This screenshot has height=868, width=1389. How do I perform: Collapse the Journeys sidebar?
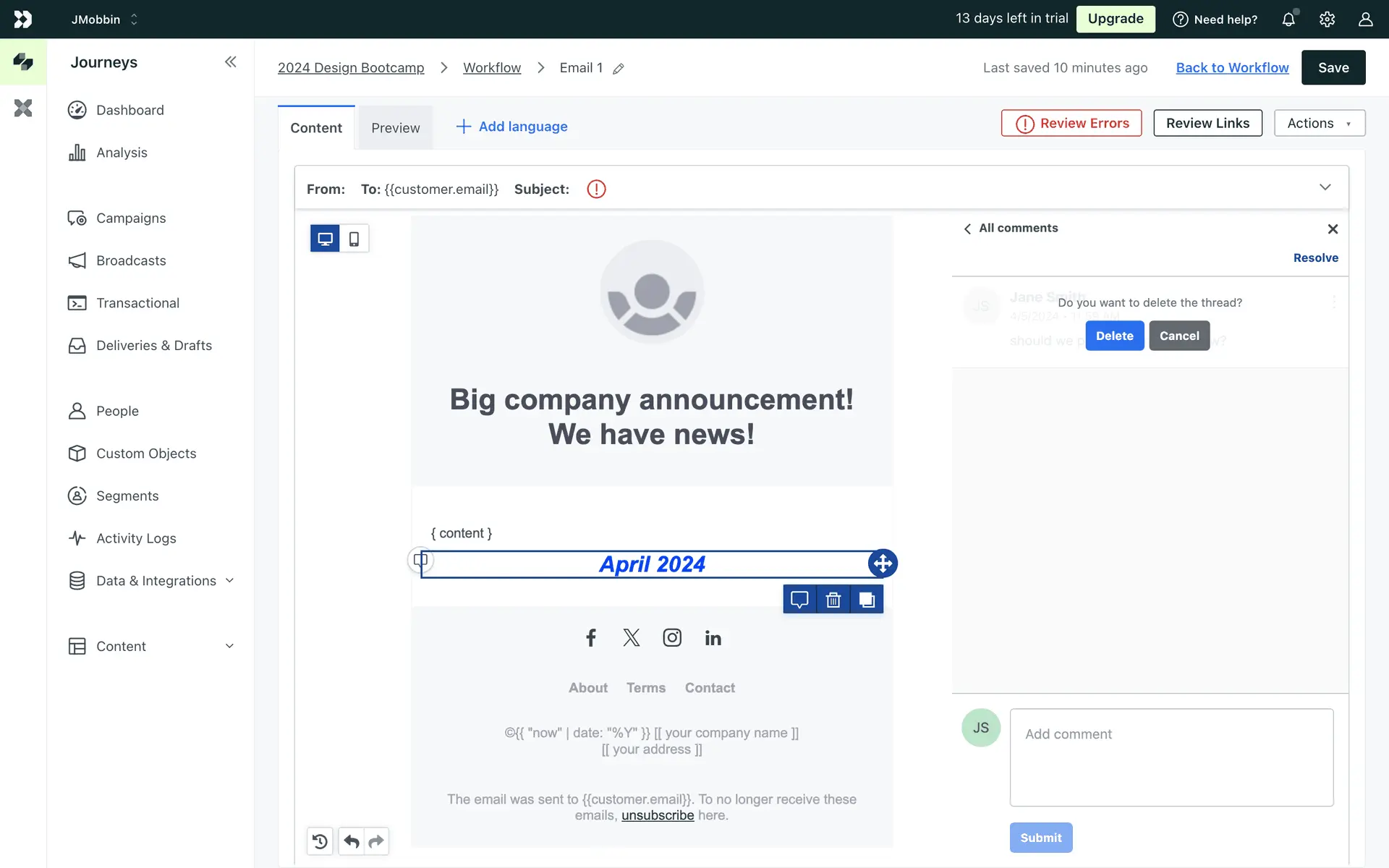(230, 62)
